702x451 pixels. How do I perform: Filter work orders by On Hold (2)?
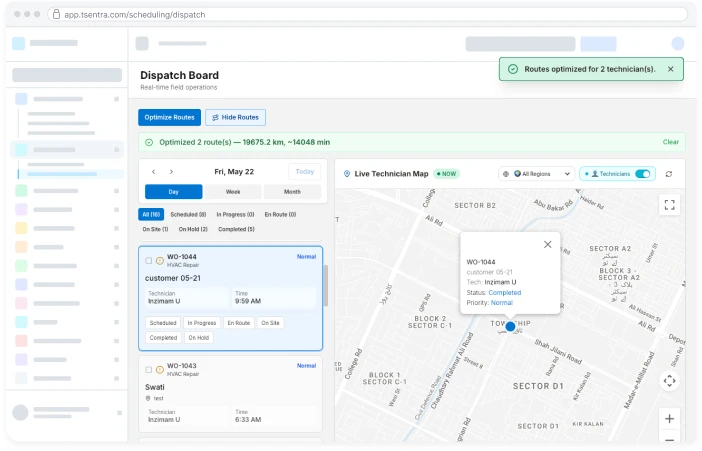193,229
